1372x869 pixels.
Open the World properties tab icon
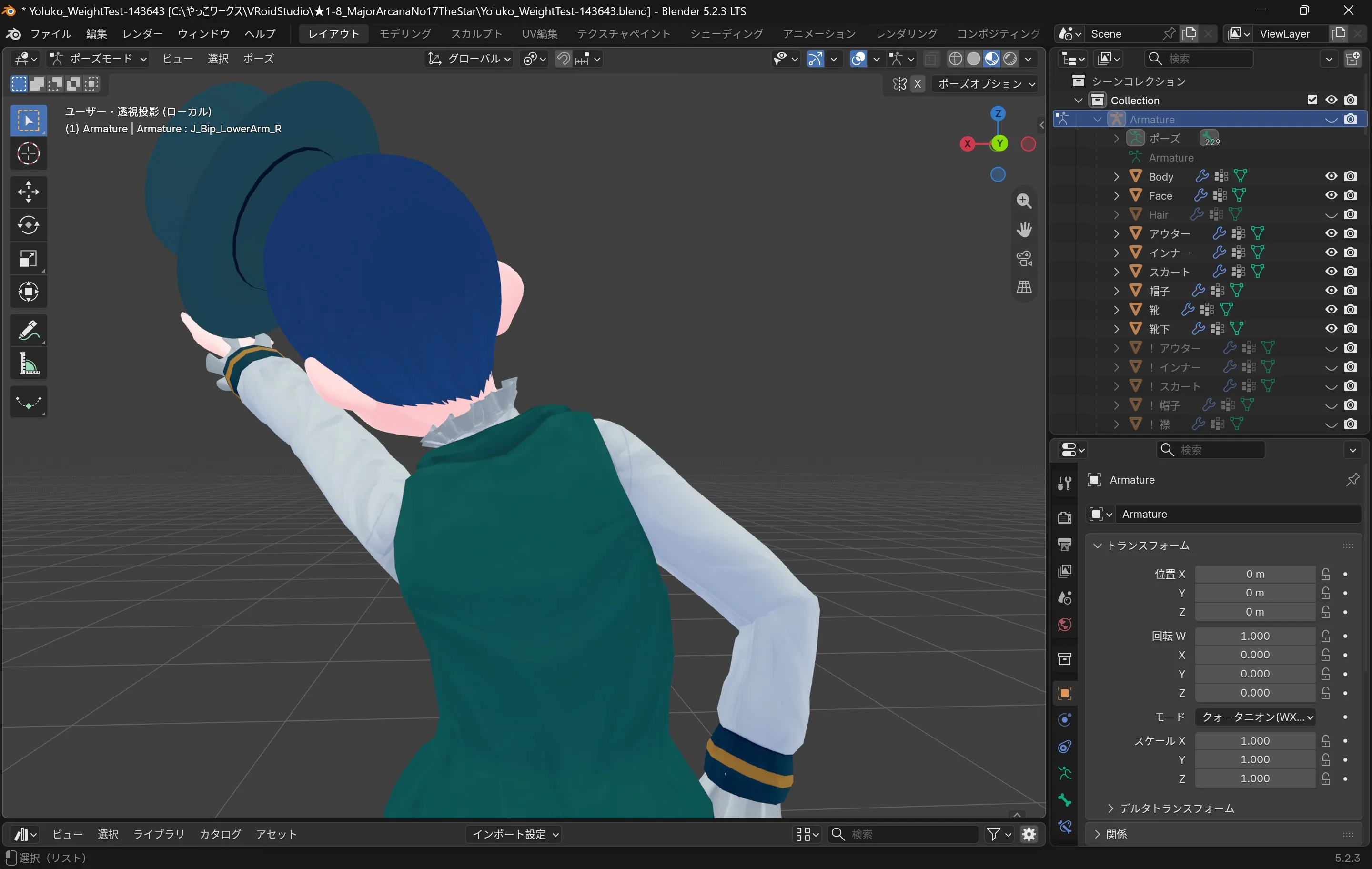tap(1064, 625)
